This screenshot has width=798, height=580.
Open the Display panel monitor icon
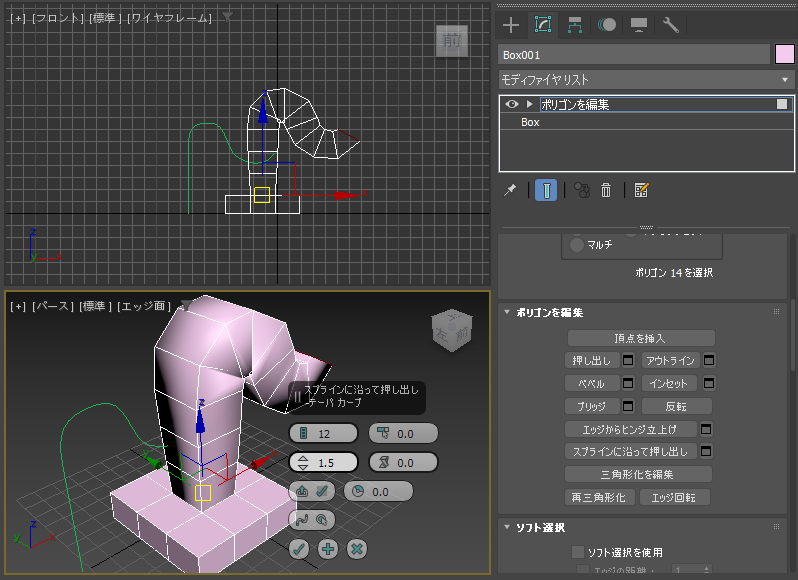point(639,25)
